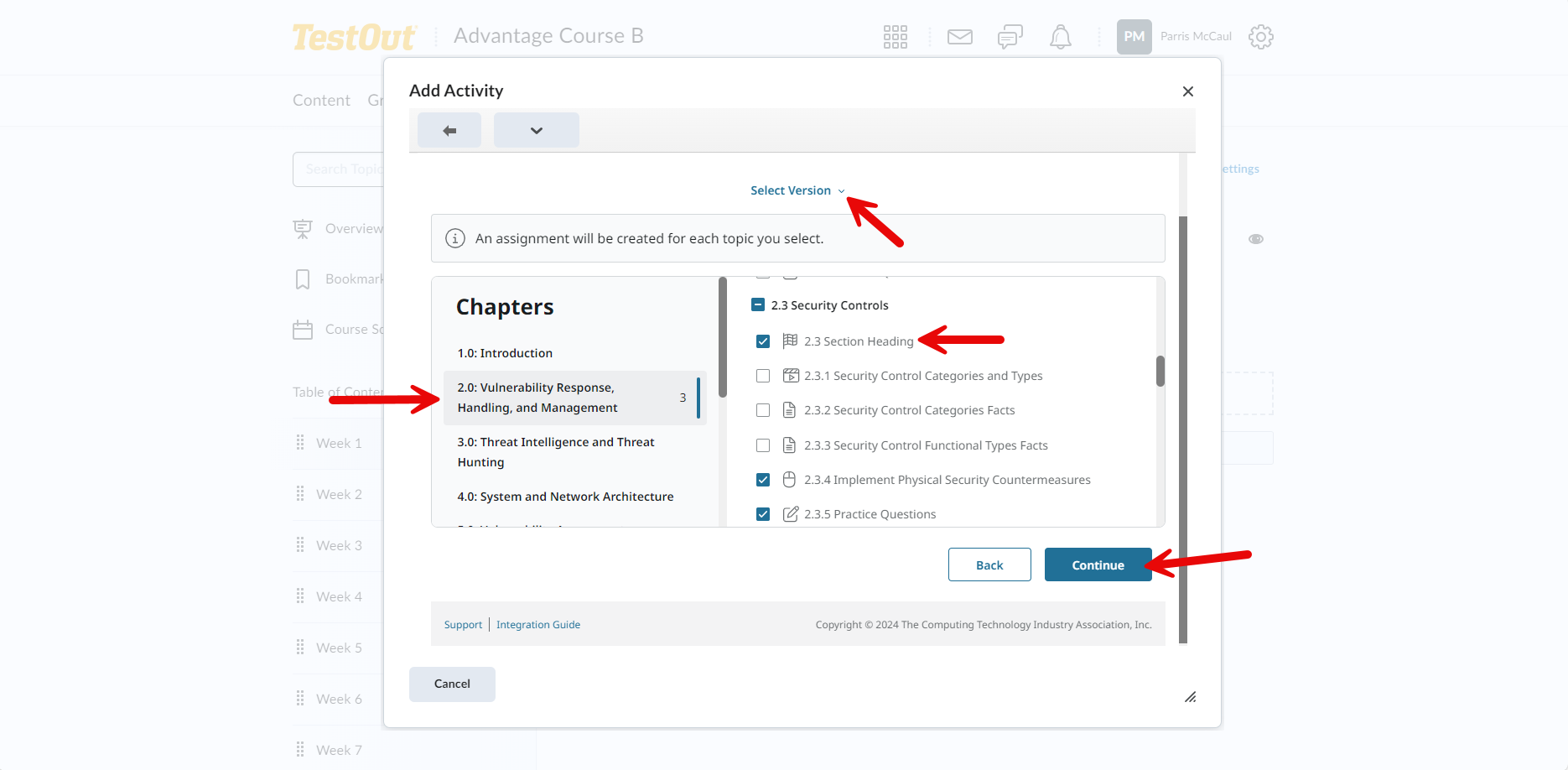Click the Overview presentation icon
This screenshot has width=1568, height=770.
click(303, 229)
